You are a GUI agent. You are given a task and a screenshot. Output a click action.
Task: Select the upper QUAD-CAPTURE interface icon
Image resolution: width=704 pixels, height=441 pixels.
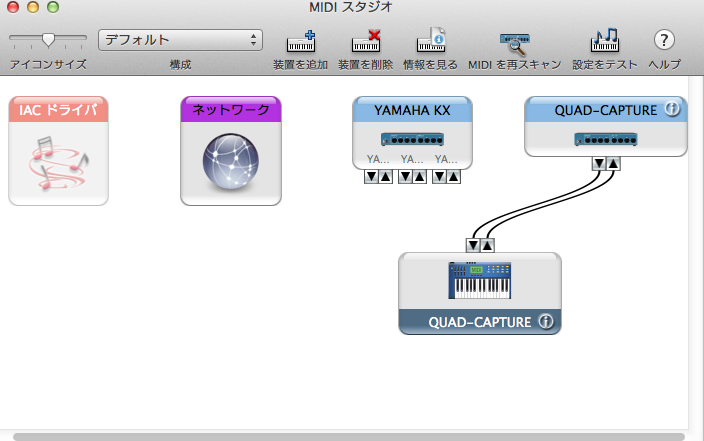coord(606,139)
